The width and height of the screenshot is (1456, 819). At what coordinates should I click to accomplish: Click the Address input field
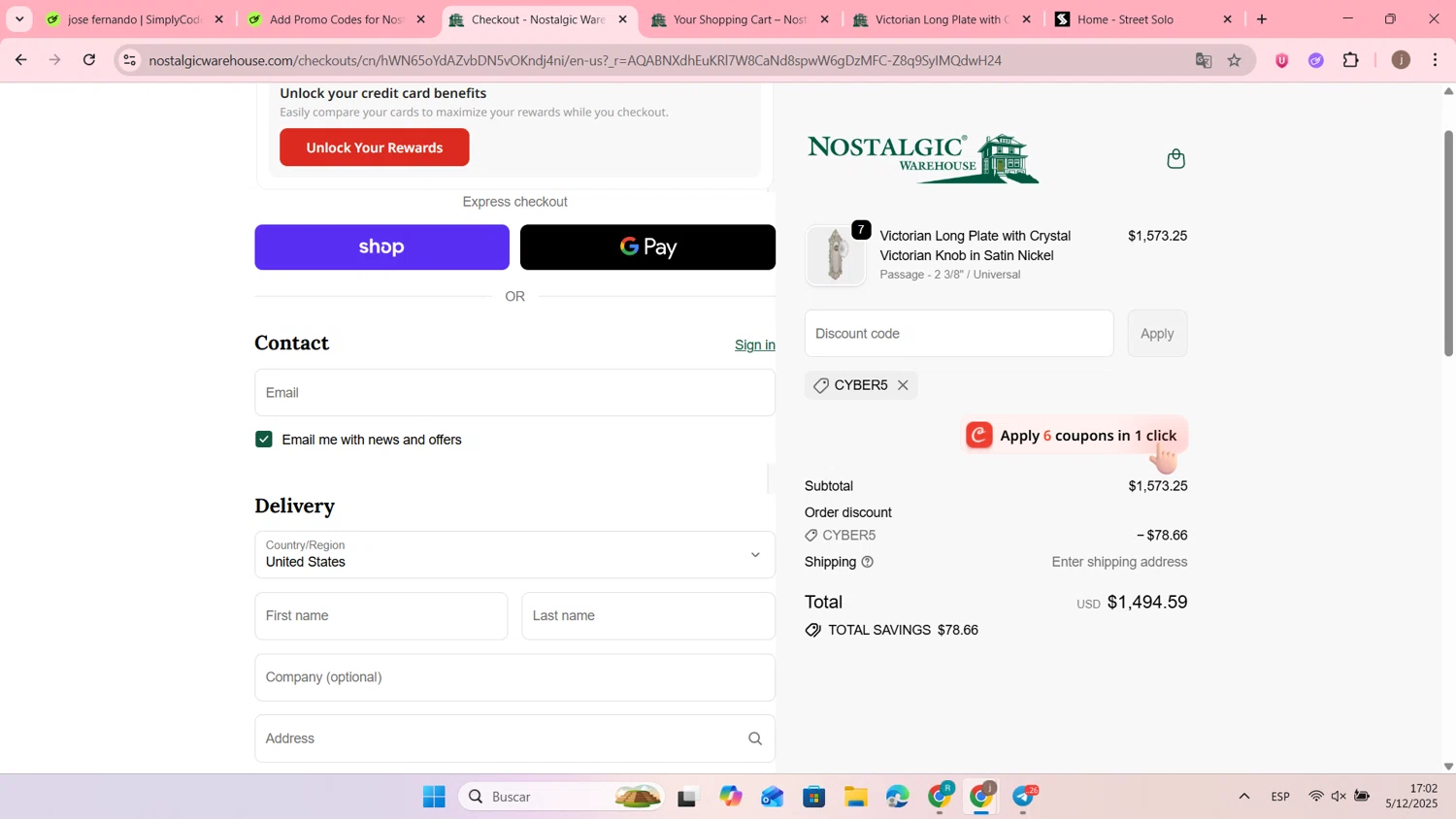click(x=514, y=739)
